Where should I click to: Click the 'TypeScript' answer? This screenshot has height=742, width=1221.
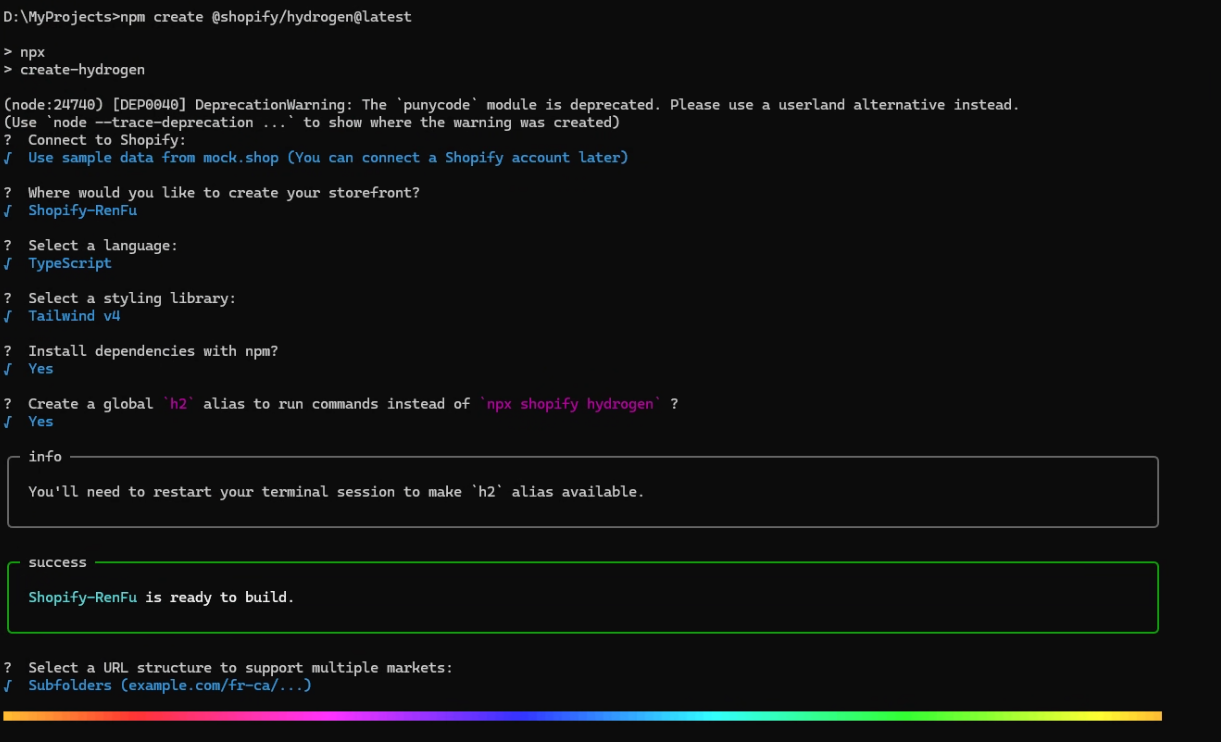[x=70, y=263]
